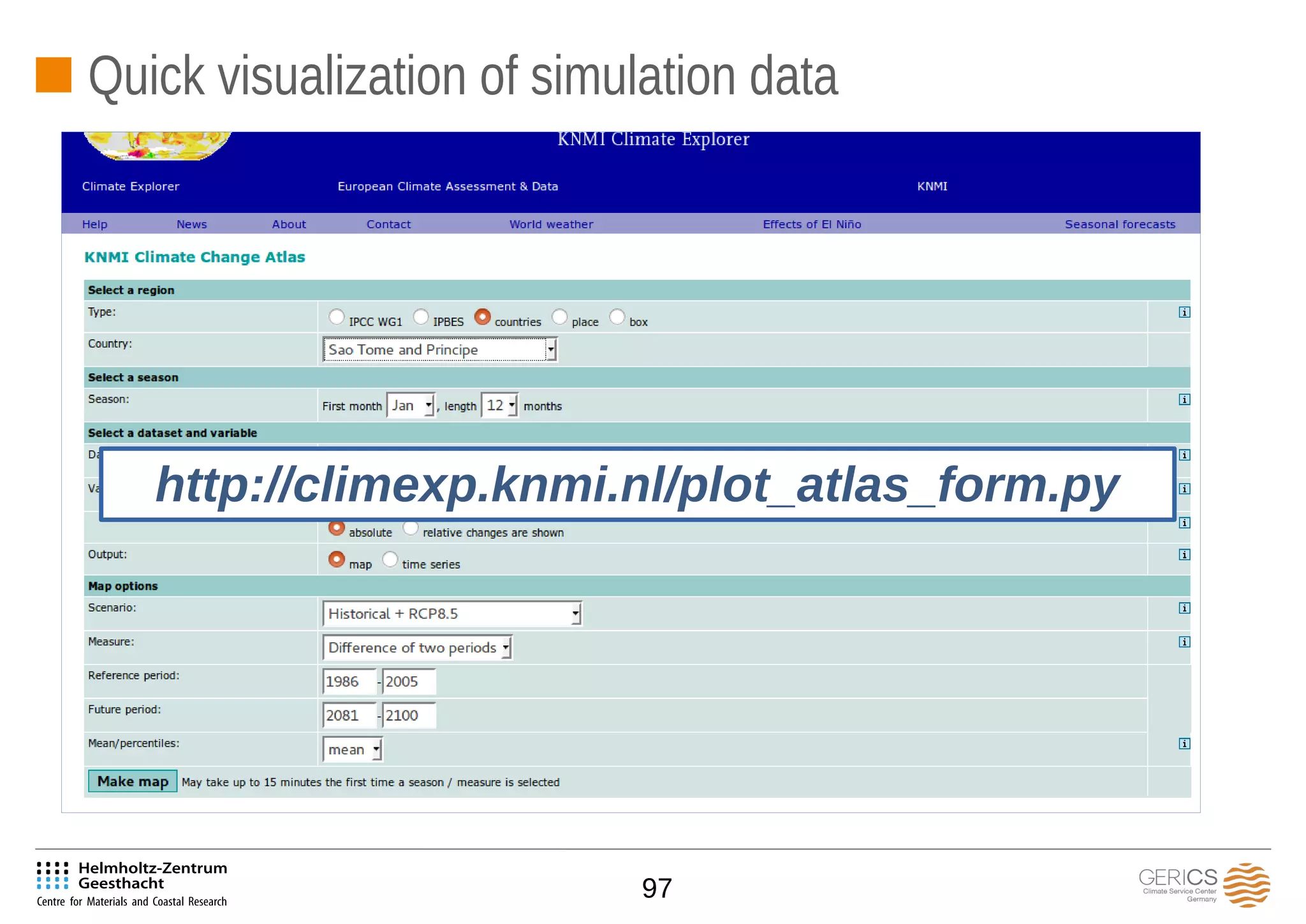Viewport: 1306px width, 924px height.
Task: Click future period end year 2100 field
Action: coord(409,715)
